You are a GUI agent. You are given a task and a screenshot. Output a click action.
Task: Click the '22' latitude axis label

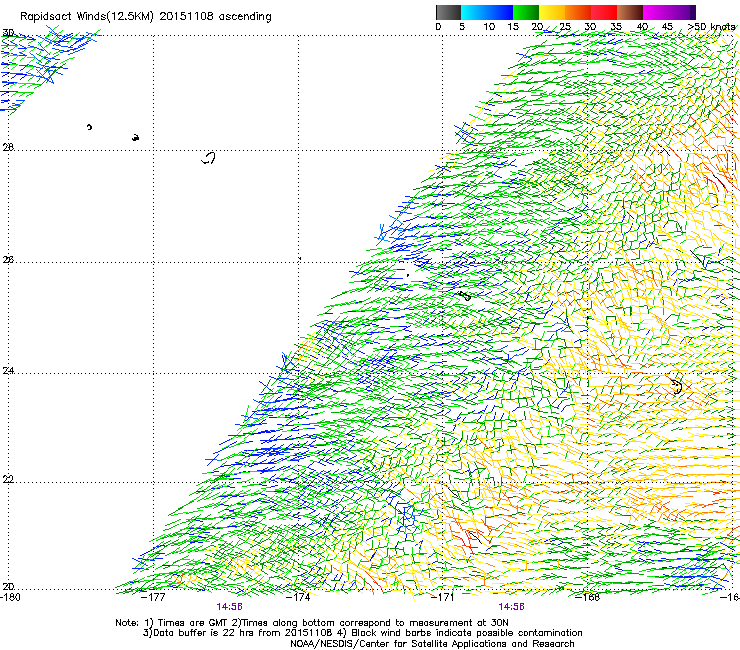pos(8,480)
